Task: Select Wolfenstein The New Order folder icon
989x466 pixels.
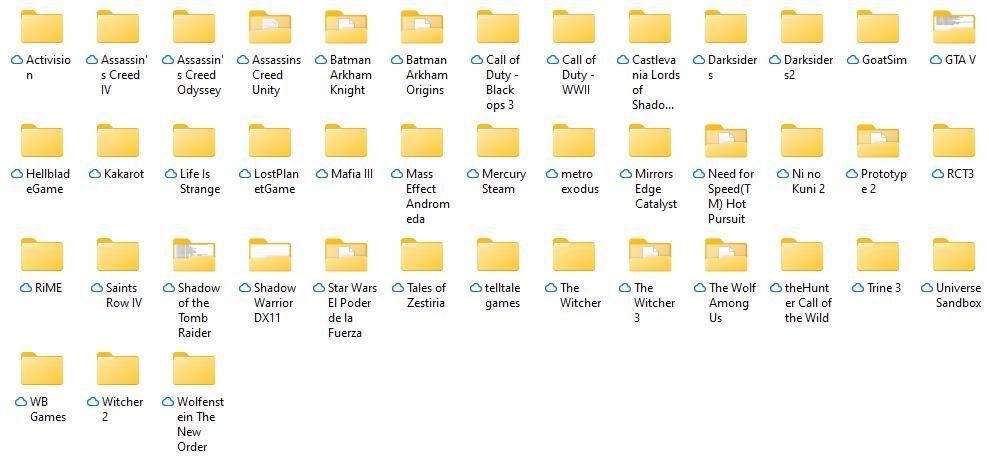Action: [194, 369]
